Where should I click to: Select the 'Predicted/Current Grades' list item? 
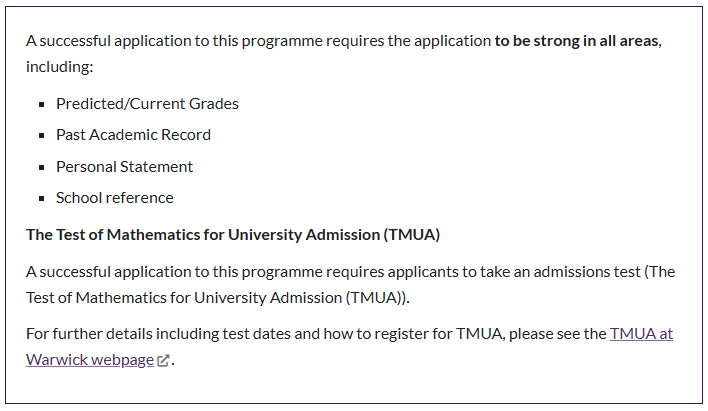pos(147,104)
